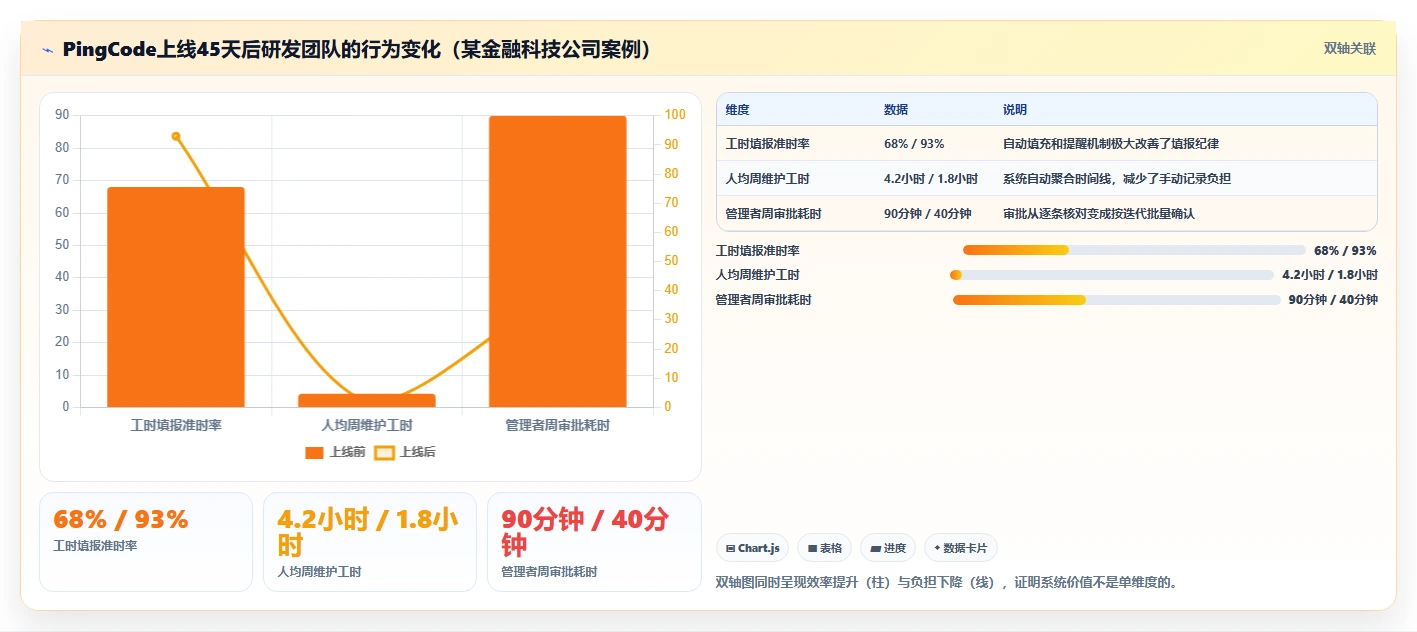The height and width of the screenshot is (632, 1417).
Task: Open the 90分钟 / 40分钟 data card
Action: pos(594,542)
